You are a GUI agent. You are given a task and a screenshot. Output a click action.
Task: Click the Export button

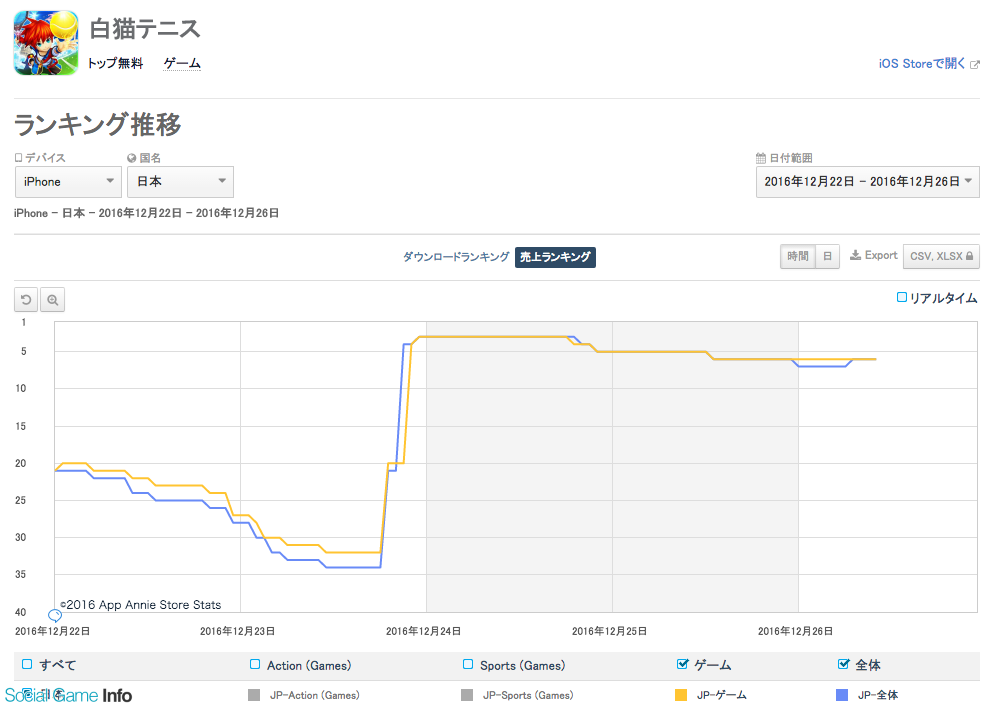click(x=873, y=256)
